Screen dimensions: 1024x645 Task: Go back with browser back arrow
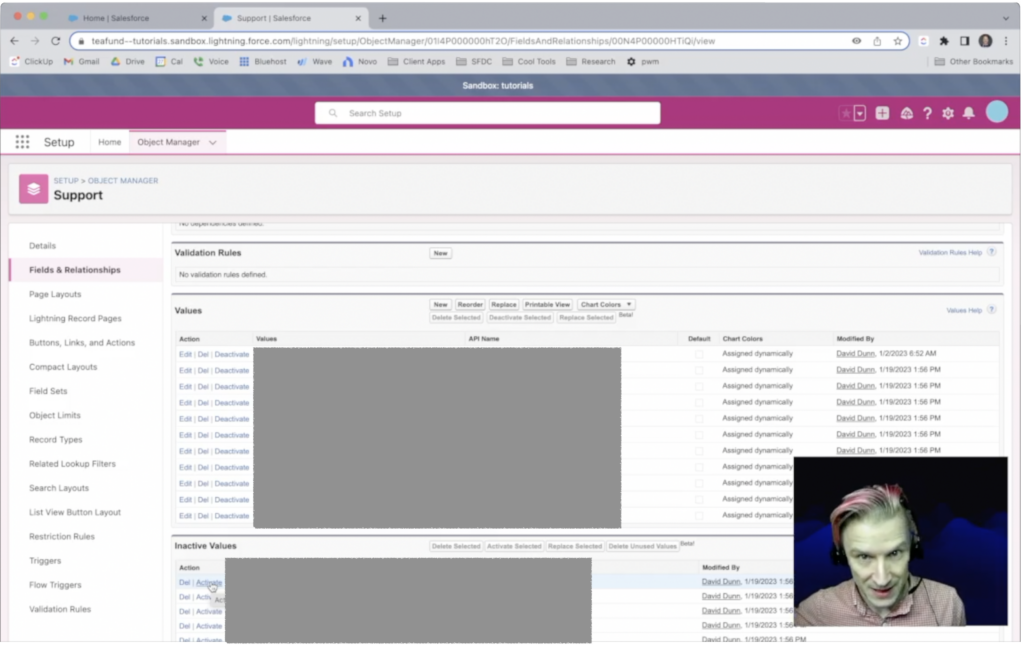[x=14, y=40]
